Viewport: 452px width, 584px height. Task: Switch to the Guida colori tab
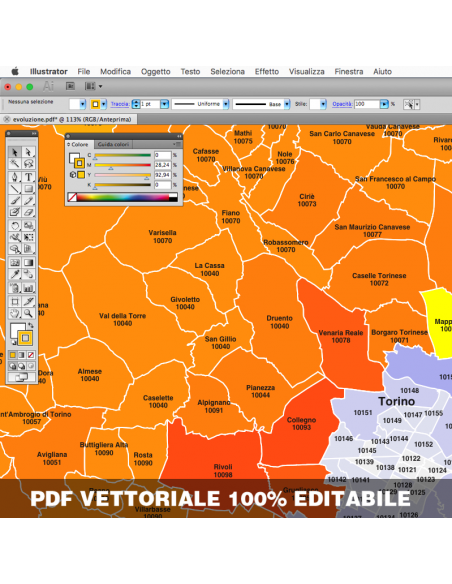(x=113, y=145)
